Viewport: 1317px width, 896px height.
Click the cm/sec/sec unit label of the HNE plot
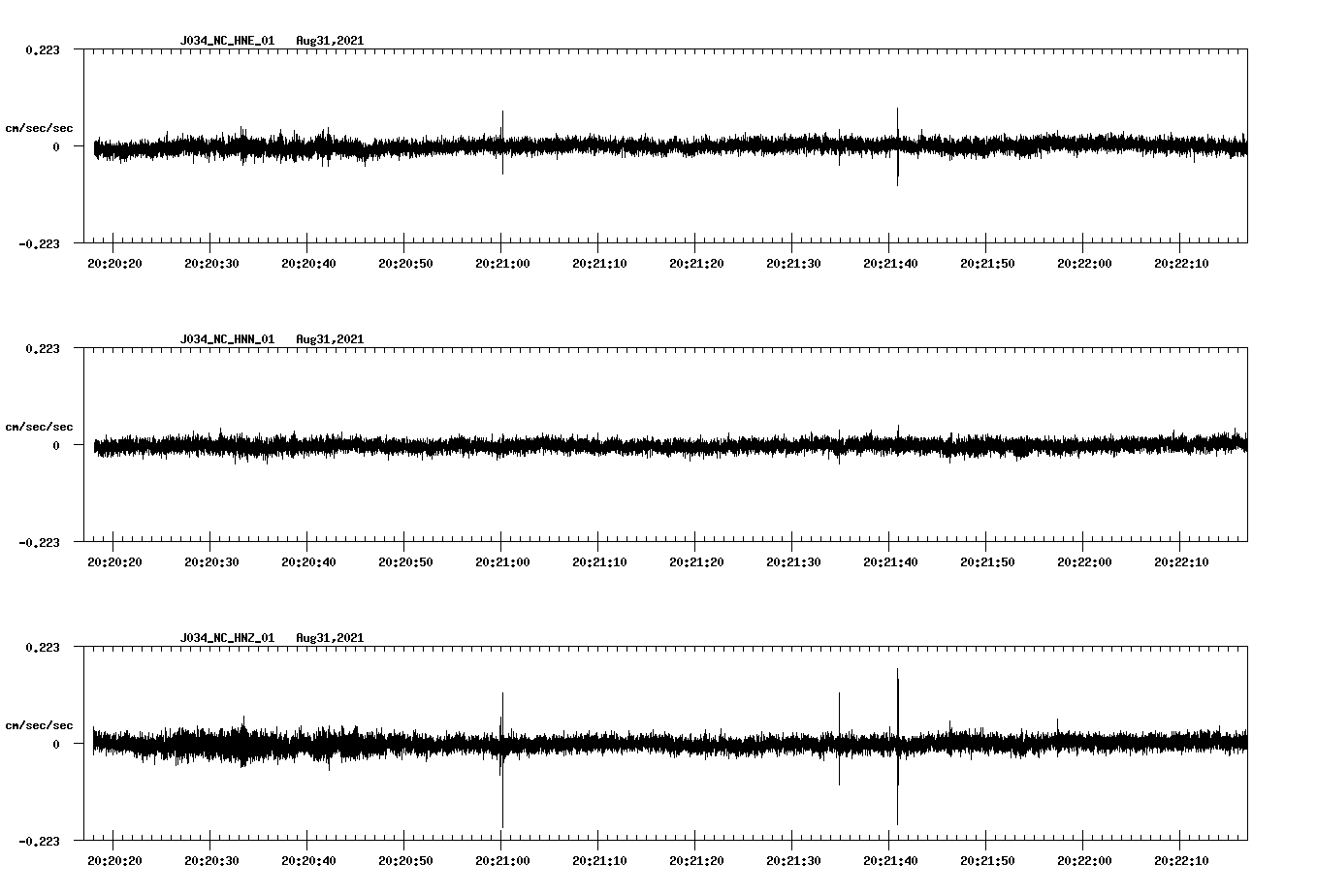point(39,128)
